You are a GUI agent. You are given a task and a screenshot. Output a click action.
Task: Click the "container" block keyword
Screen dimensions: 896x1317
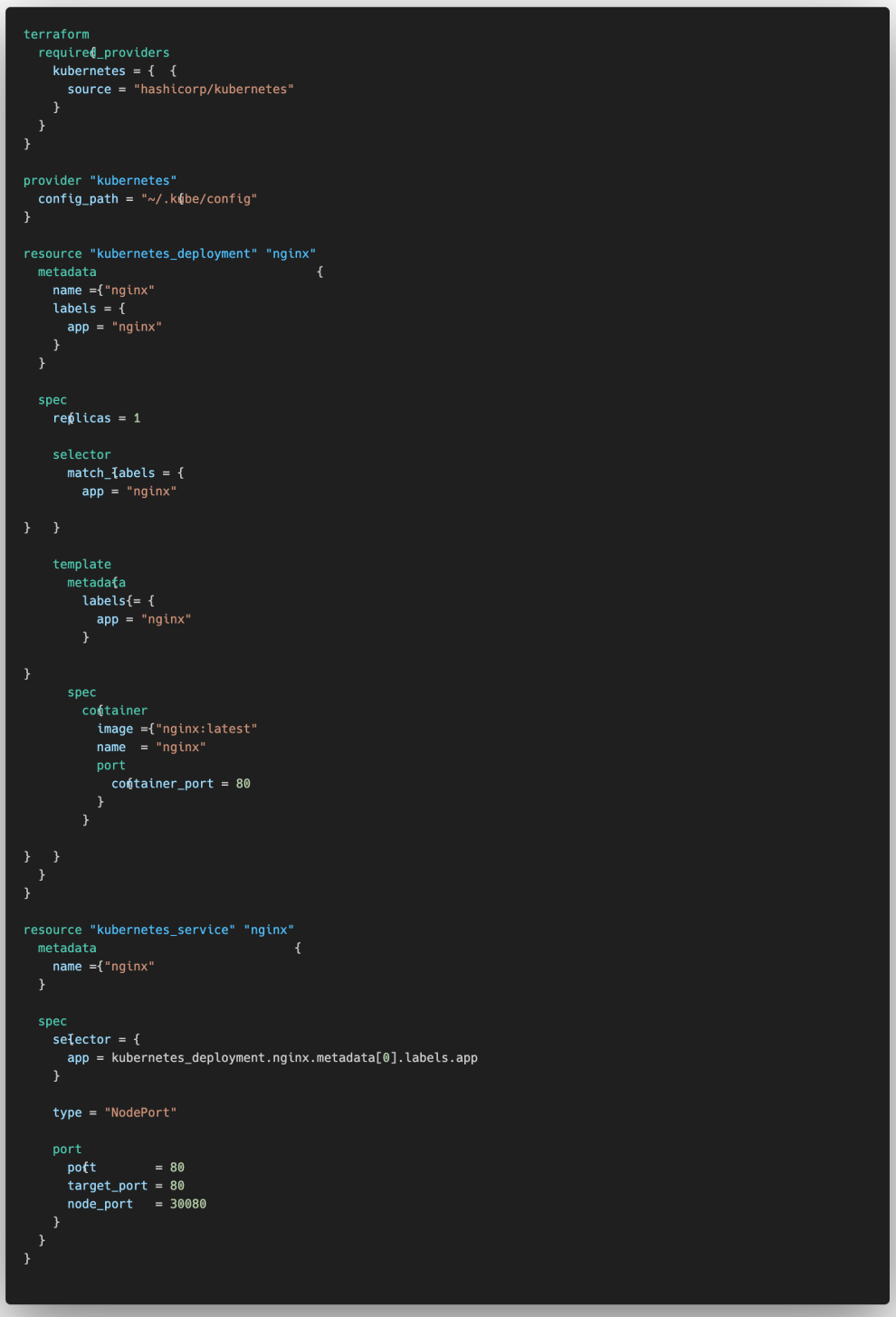coord(115,711)
